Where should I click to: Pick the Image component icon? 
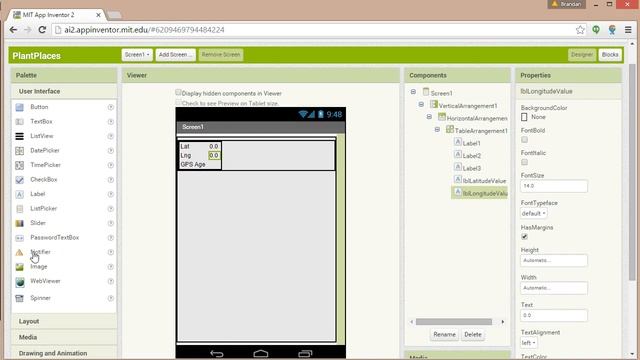click(x=19, y=267)
